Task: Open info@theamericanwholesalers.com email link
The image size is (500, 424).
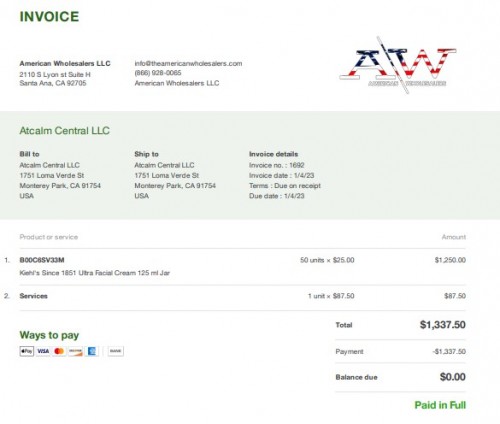Action: 188,63
